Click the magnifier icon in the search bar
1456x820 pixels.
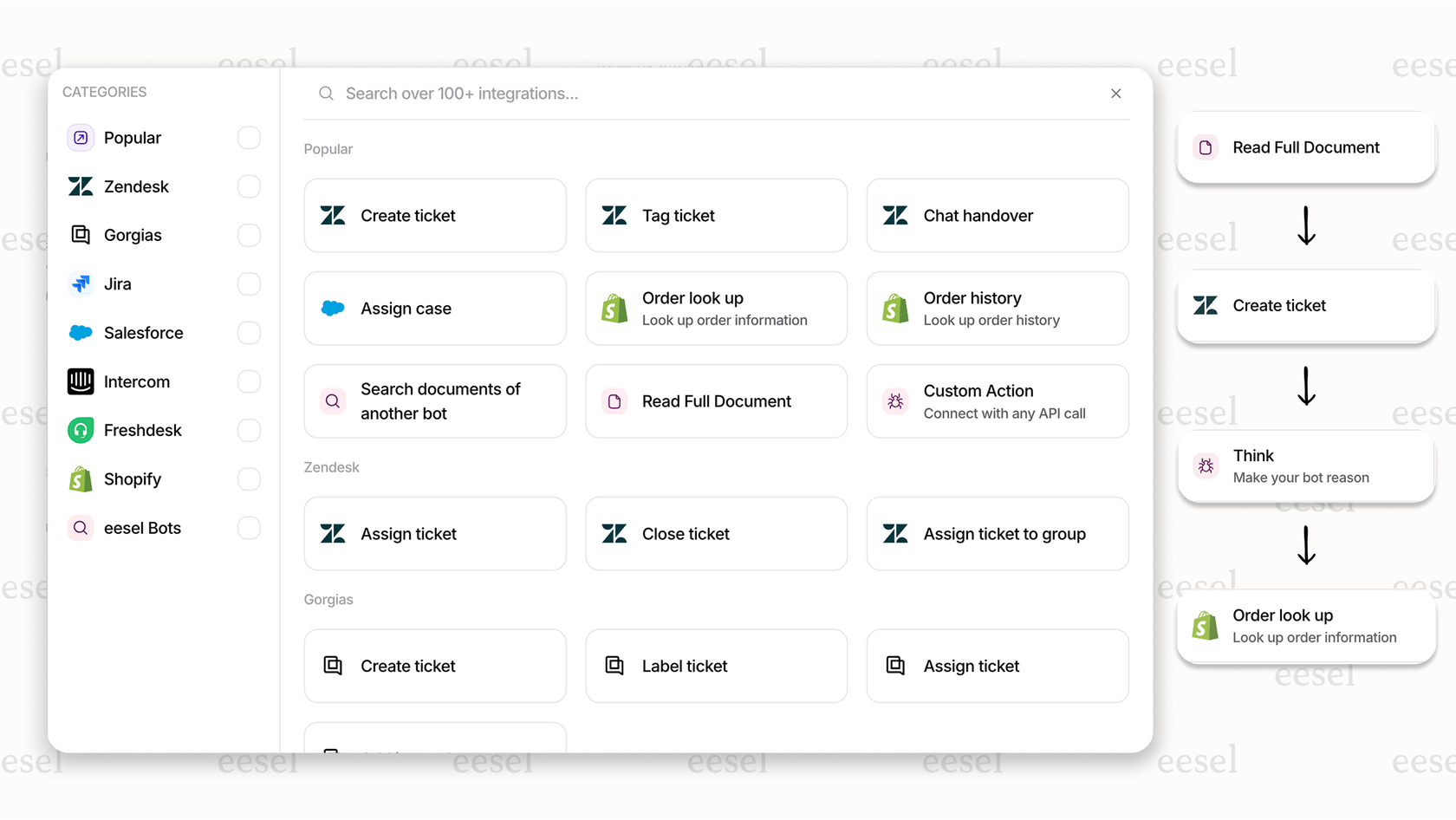coord(326,93)
